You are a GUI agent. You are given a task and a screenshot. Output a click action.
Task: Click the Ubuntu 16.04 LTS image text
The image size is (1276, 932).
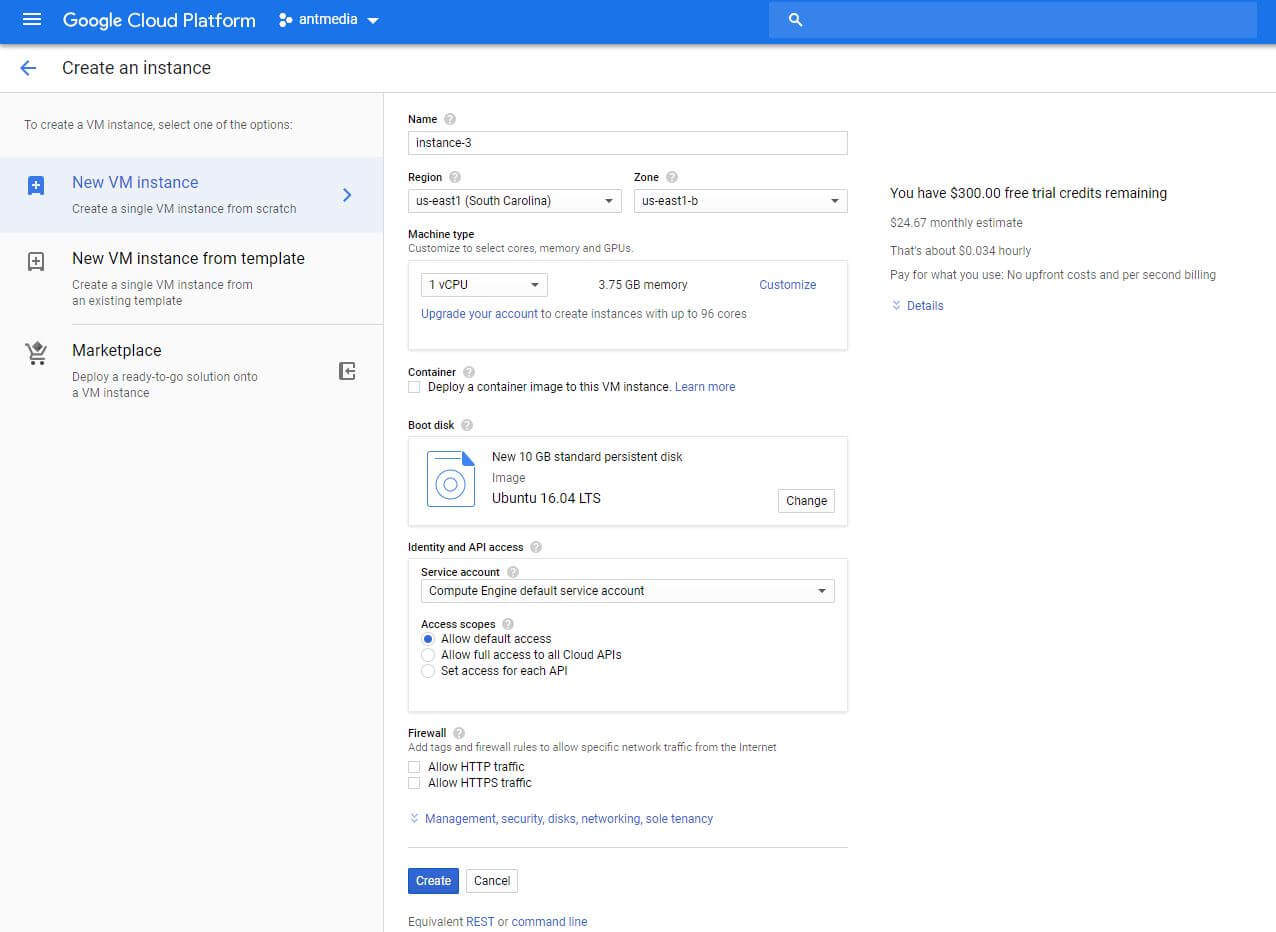tap(546, 498)
